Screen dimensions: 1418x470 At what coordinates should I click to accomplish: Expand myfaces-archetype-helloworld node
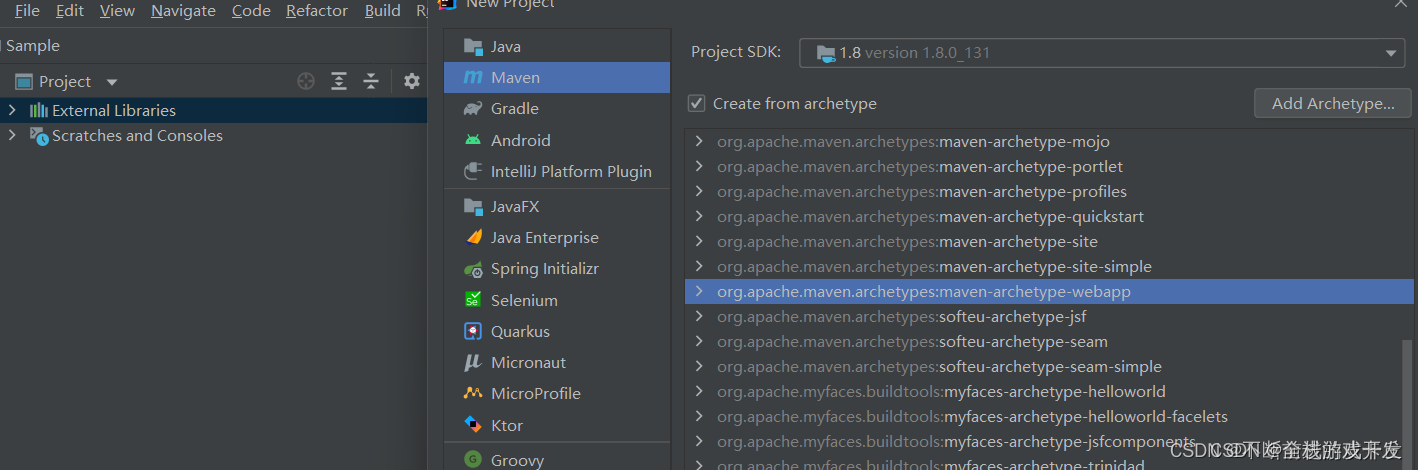pyautogui.click(x=699, y=391)
